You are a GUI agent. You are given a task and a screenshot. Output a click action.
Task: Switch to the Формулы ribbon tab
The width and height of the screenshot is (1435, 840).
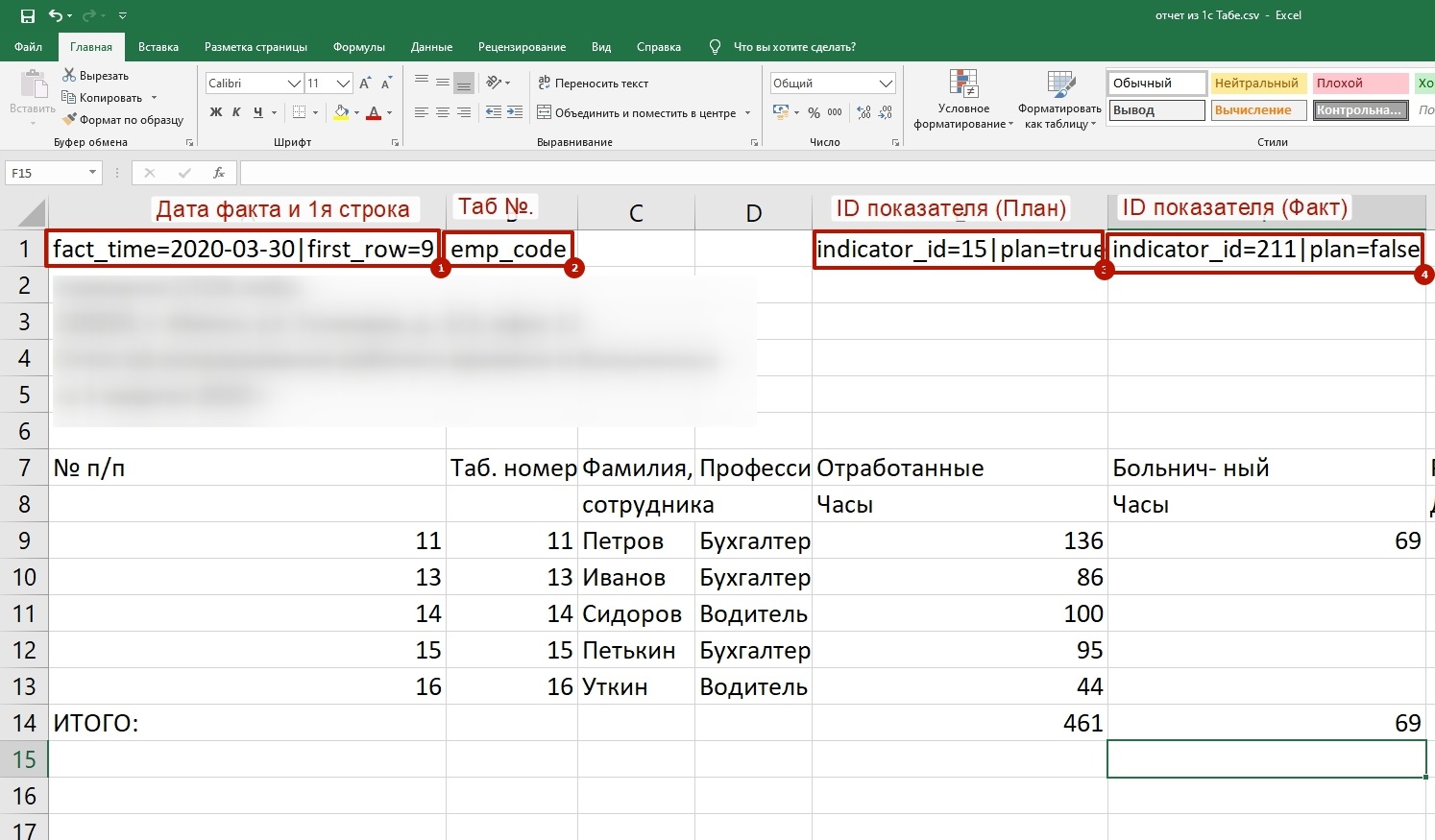(x=358, y=46)
